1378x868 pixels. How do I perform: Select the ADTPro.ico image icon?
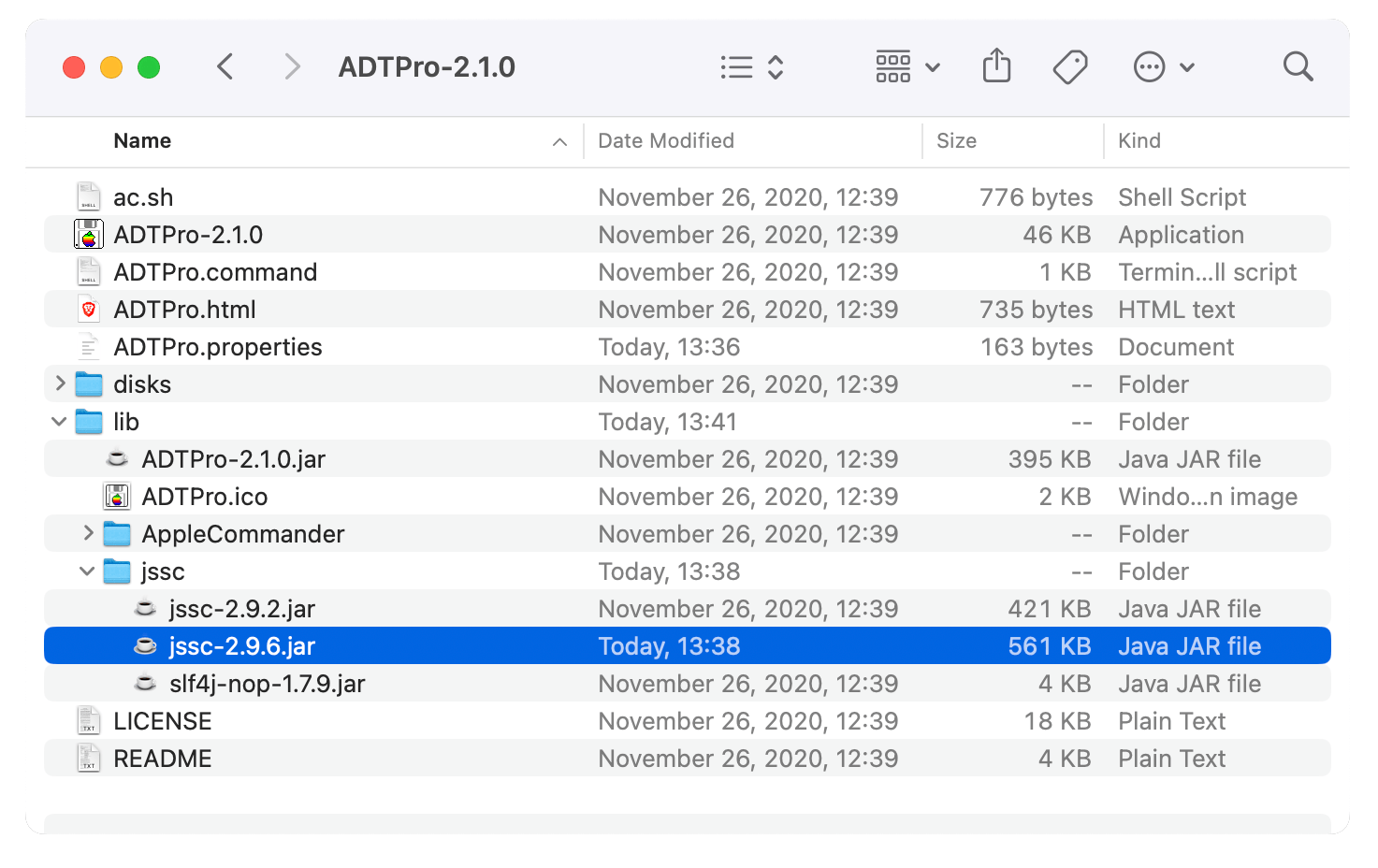[x=117, y=496]
